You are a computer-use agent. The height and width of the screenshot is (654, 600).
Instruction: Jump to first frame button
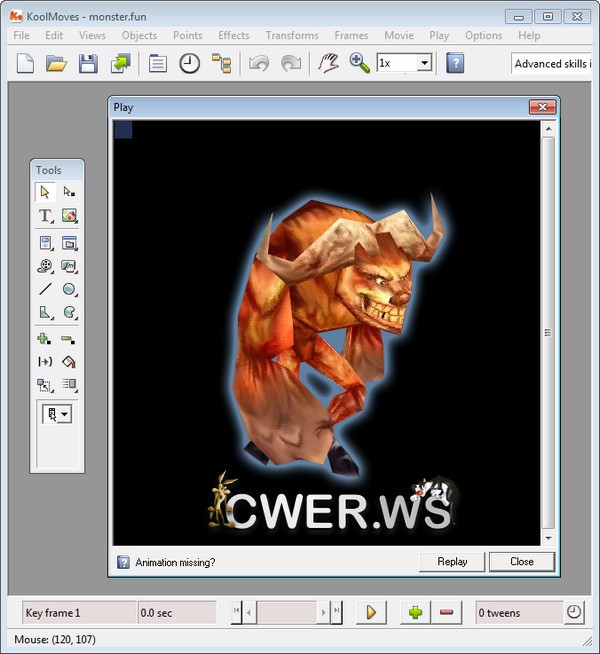(236, 613)
